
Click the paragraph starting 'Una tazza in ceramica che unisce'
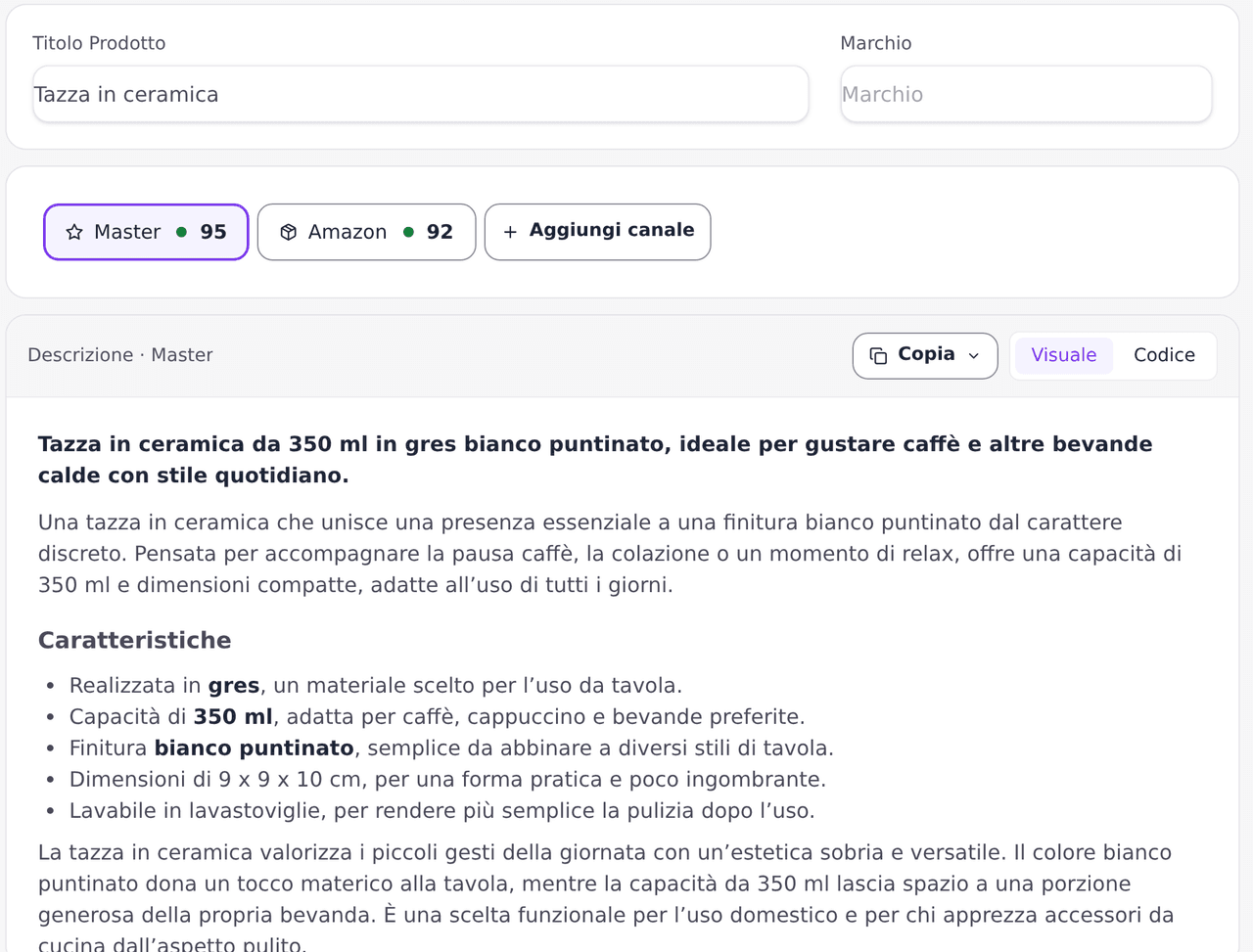tap(610, 554)
